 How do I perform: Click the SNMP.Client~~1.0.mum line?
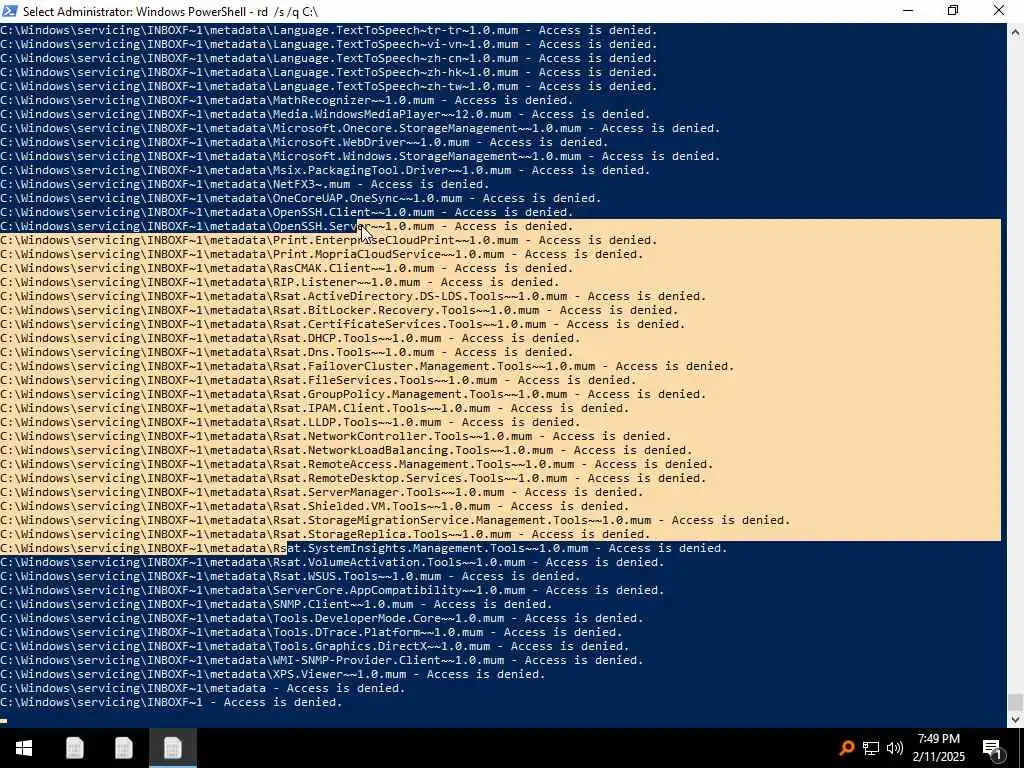click(276, 604)
